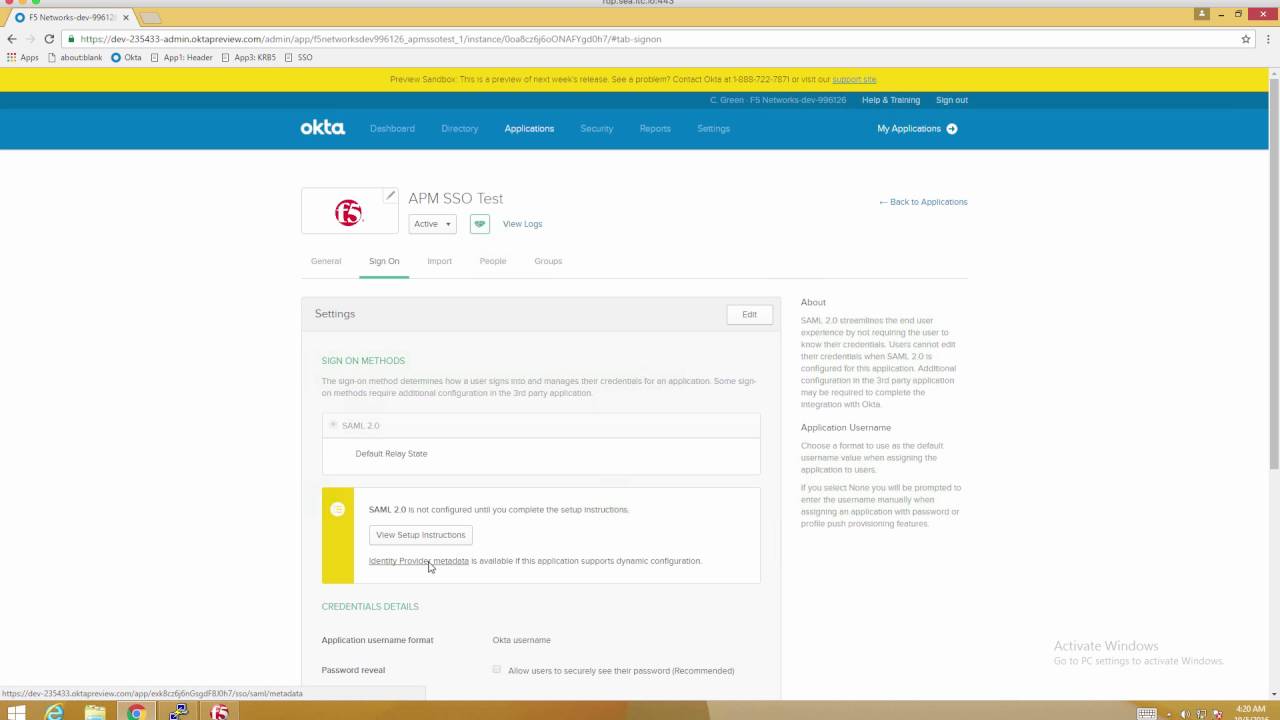Viewport: 1280px width, 720px height.
Task: Click the browser reload icon
Action: (x=48, y=39)
